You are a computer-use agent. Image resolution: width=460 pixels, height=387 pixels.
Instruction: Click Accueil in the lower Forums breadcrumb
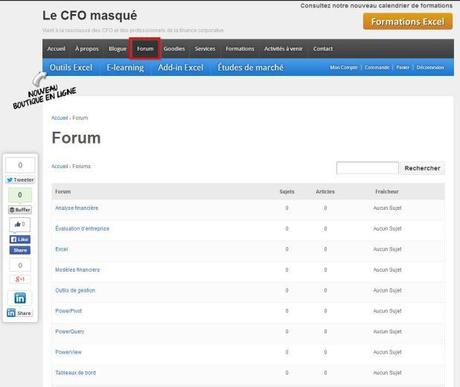[x=60, y=166]
